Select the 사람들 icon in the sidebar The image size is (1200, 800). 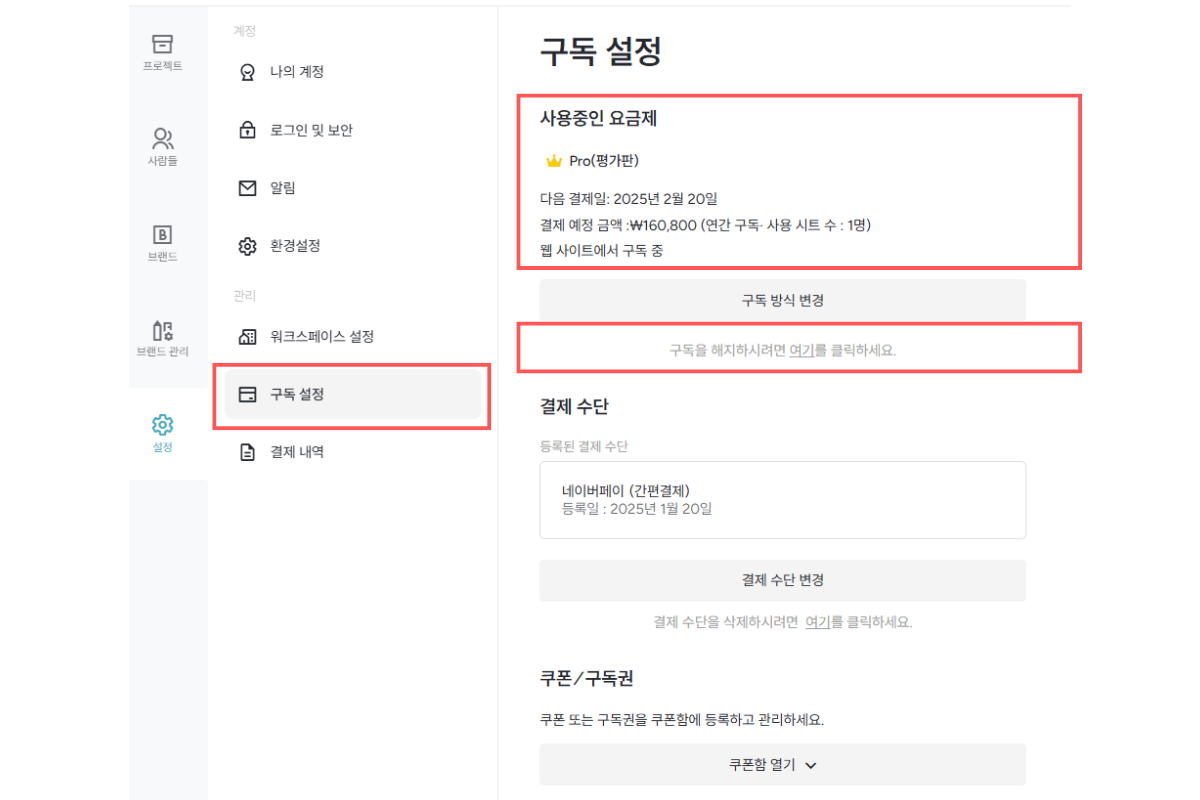(x=162, y=142)
